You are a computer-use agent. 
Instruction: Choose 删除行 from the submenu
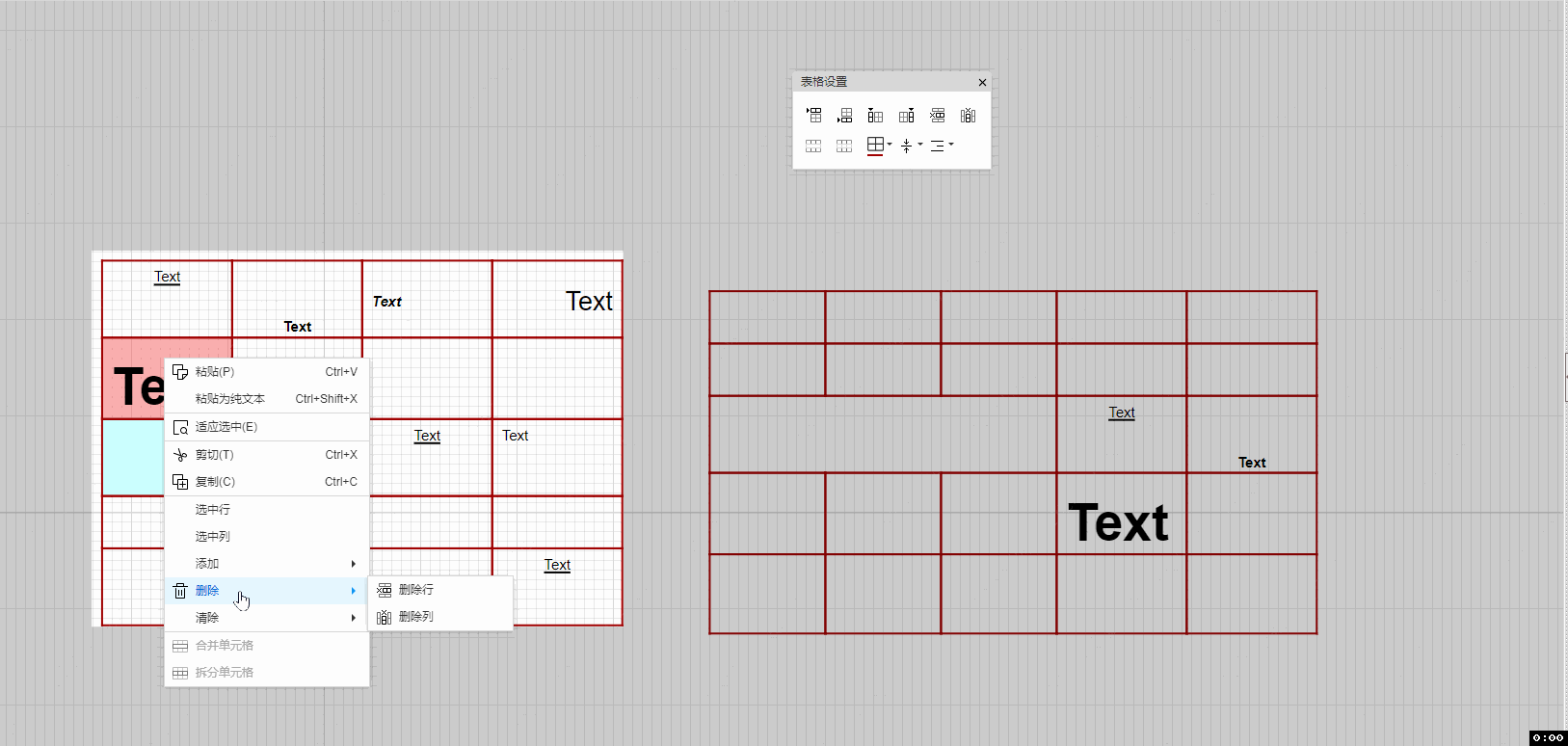tap(440, 590)
